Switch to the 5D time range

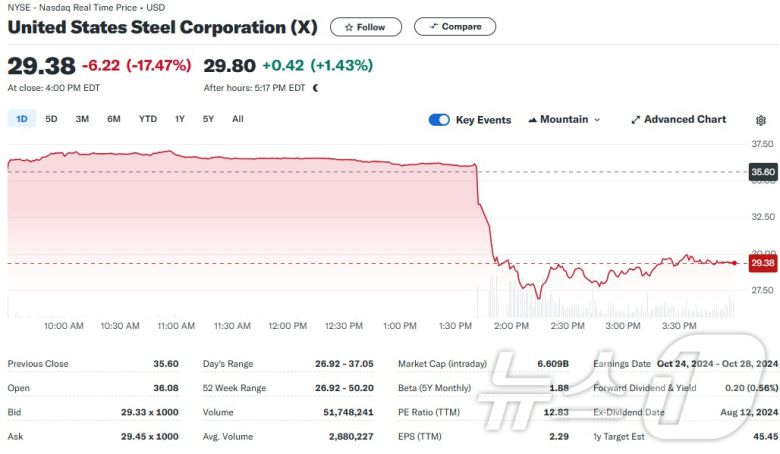click(x=51, y=119)
